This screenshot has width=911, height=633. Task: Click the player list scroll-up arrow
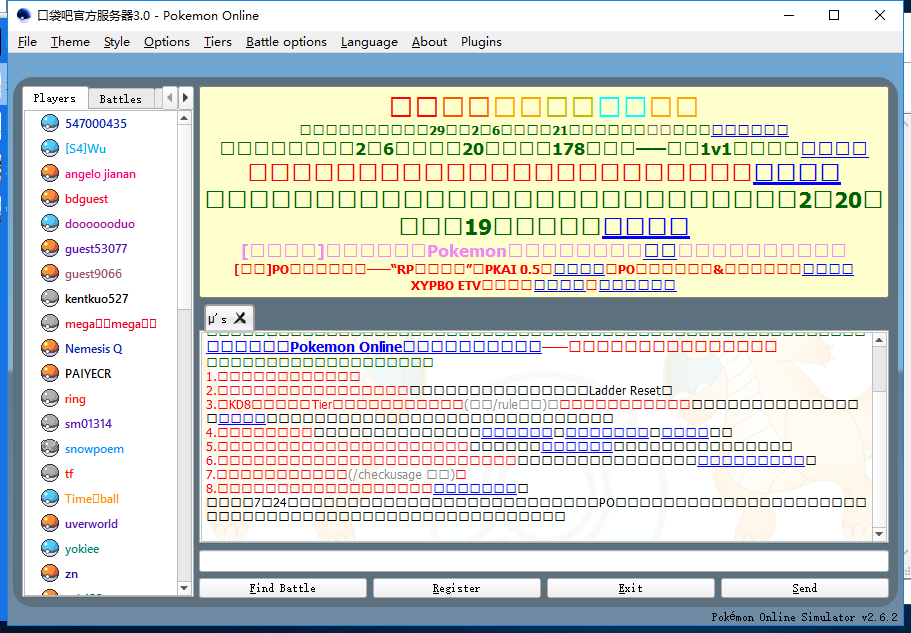click(x=184, y=118)
